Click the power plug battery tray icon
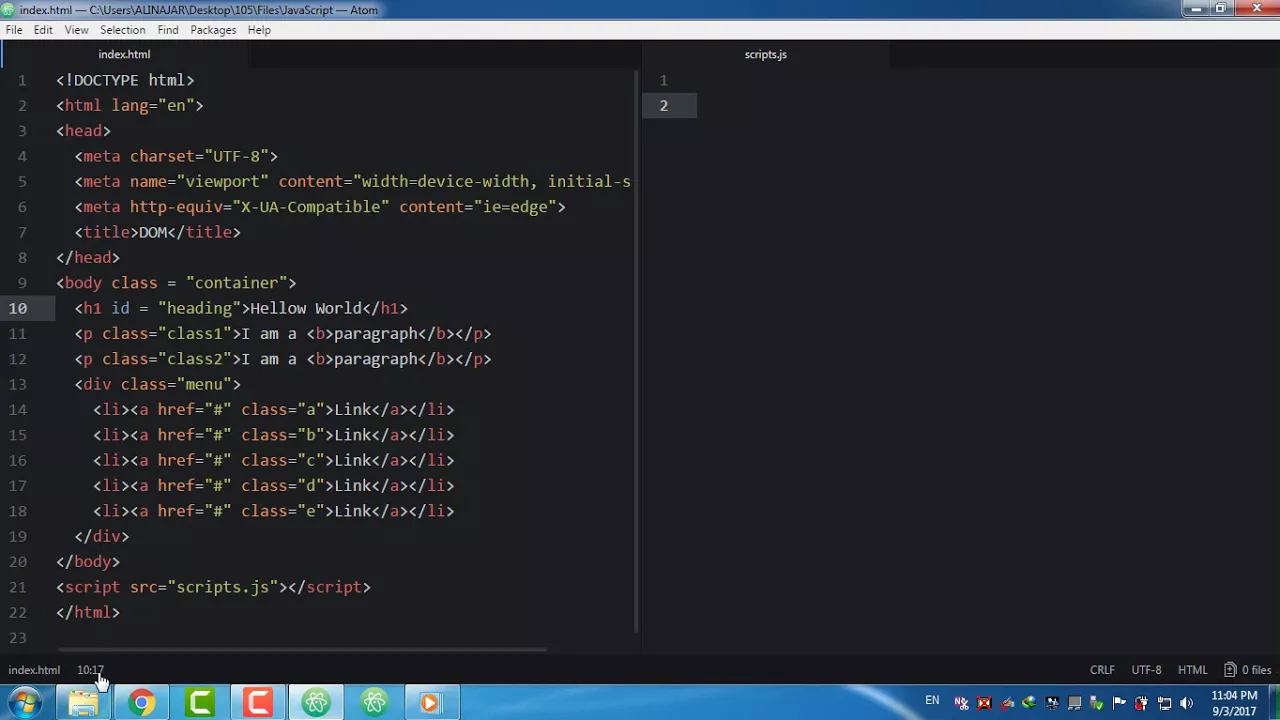The width and height of the screenshot is (1280, 720). tap(1142, 703)
